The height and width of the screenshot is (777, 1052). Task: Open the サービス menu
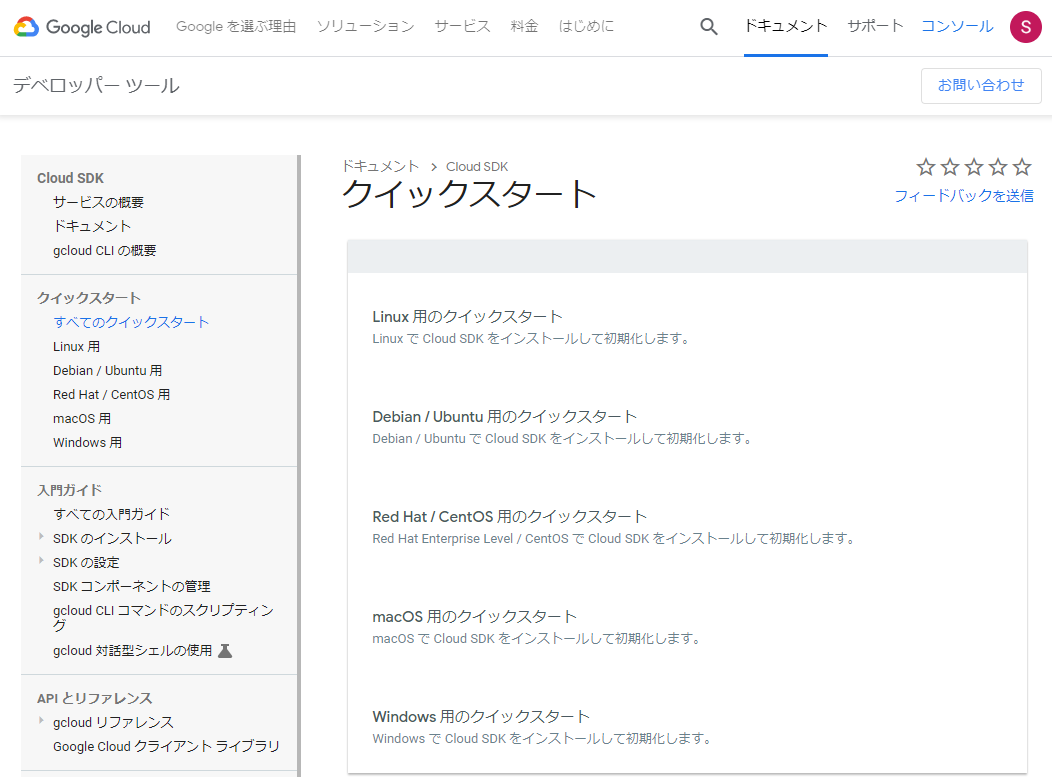pos(462,27)
